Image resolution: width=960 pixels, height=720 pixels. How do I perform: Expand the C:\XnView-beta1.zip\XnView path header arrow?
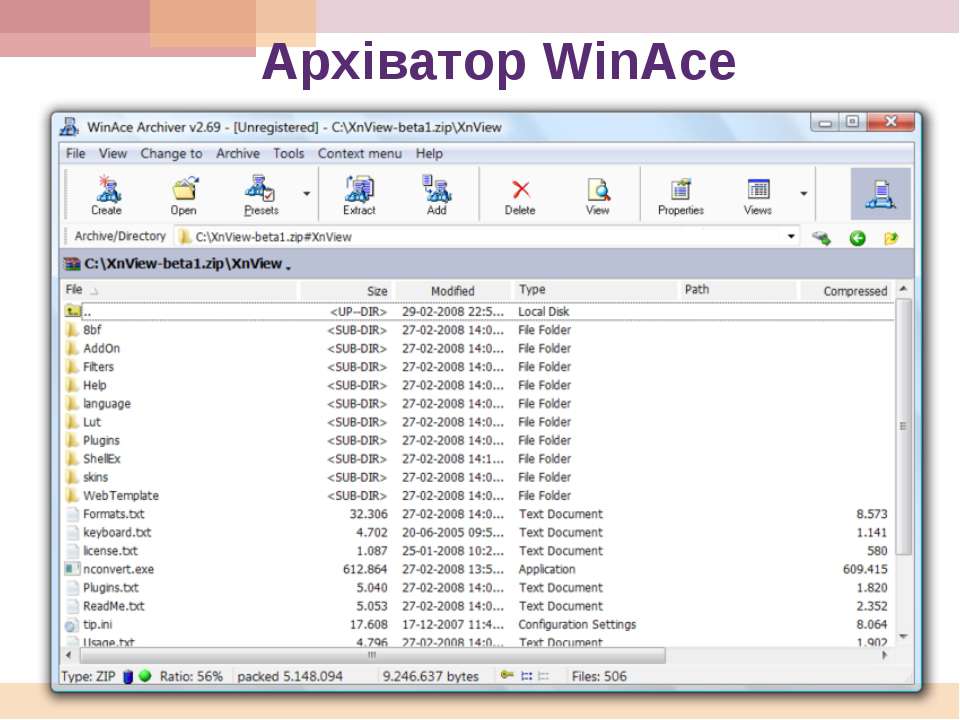tap(288, 268)
